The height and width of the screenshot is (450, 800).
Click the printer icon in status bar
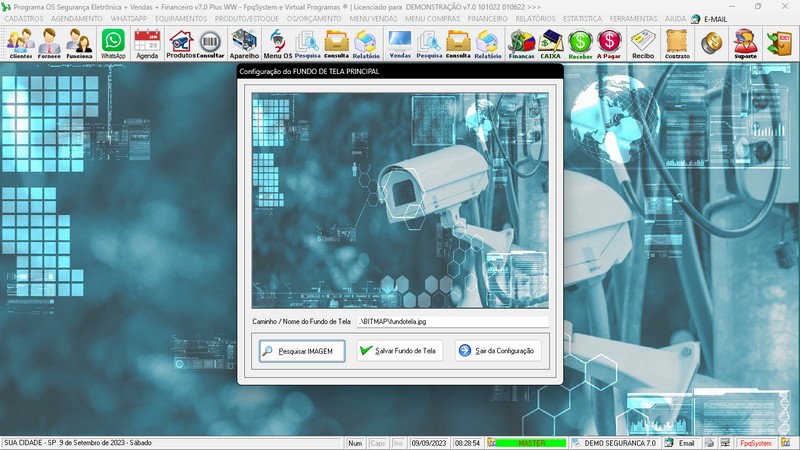[x=710, y=443]
